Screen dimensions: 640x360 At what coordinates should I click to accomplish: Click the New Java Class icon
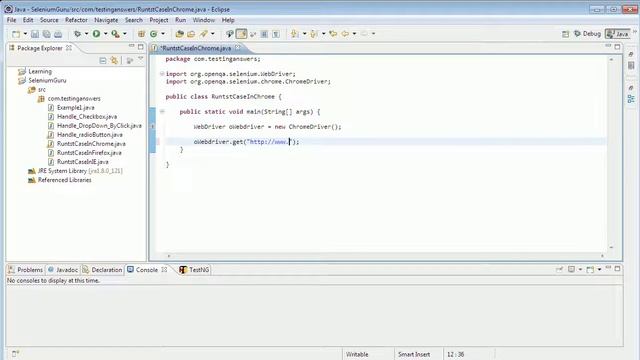point(153,34)
